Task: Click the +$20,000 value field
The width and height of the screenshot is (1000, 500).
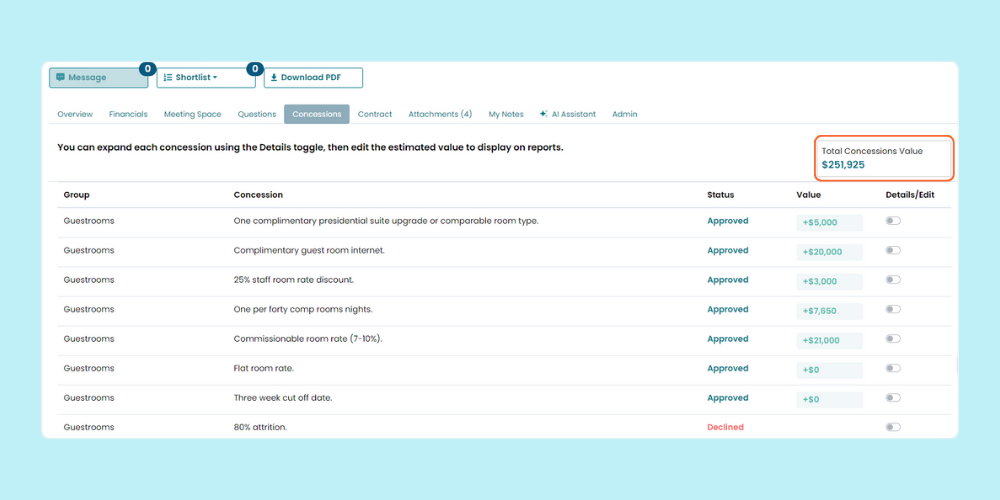Action: tap(830, 252)
